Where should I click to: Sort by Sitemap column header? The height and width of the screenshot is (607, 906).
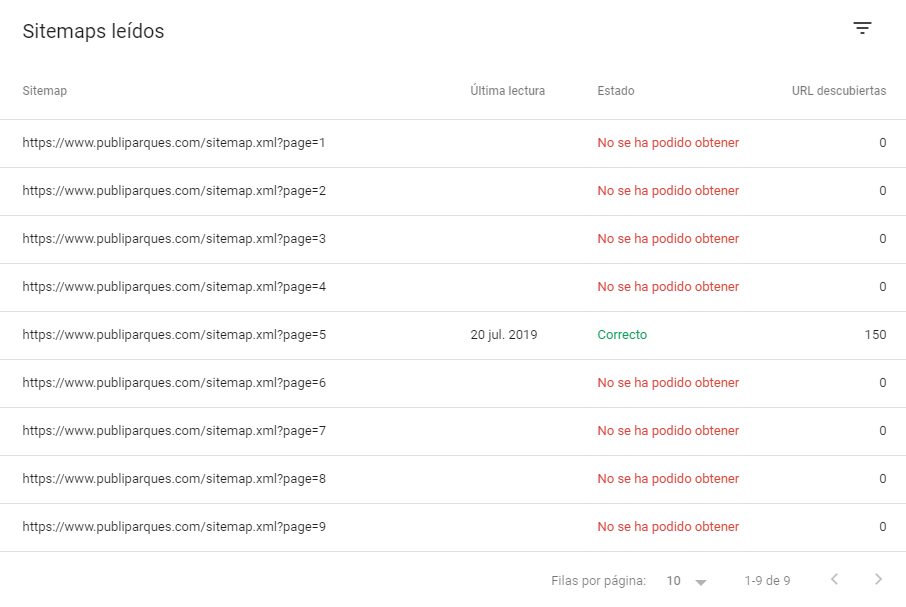click(x=44, y=91)
